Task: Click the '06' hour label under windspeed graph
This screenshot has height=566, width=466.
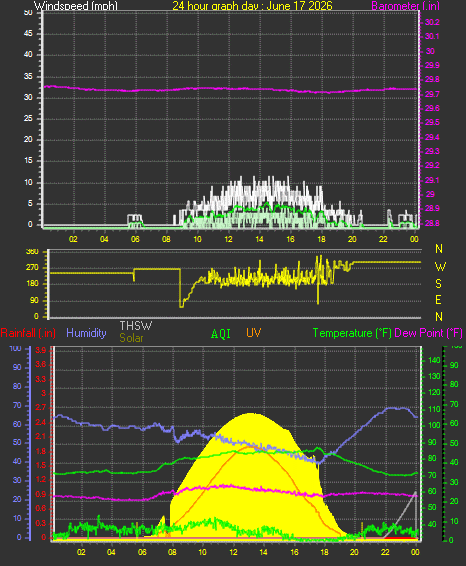Action: pos(135,239)
